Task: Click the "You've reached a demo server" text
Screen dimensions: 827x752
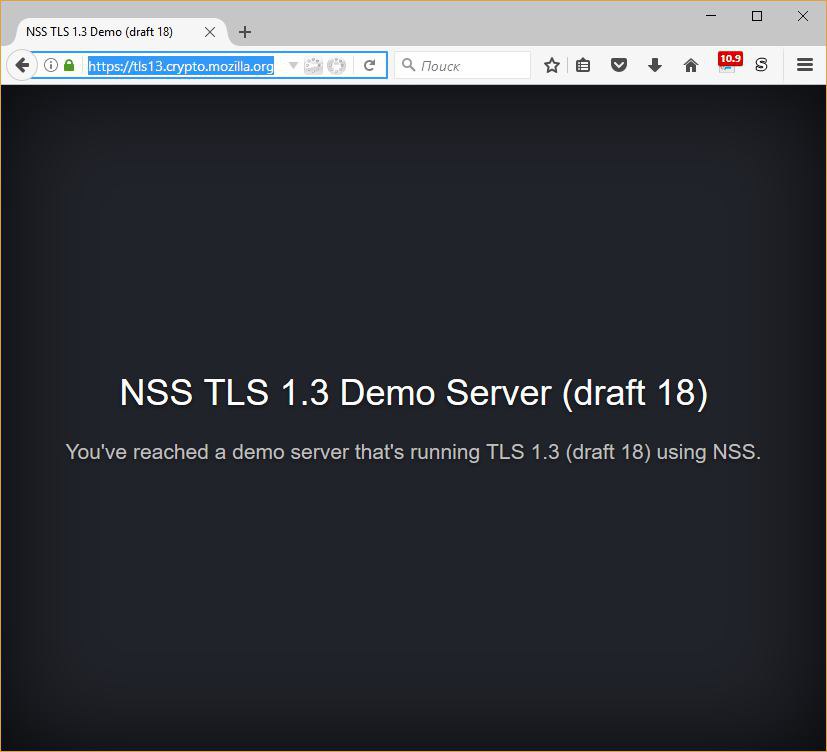Action: coord(414,452)
